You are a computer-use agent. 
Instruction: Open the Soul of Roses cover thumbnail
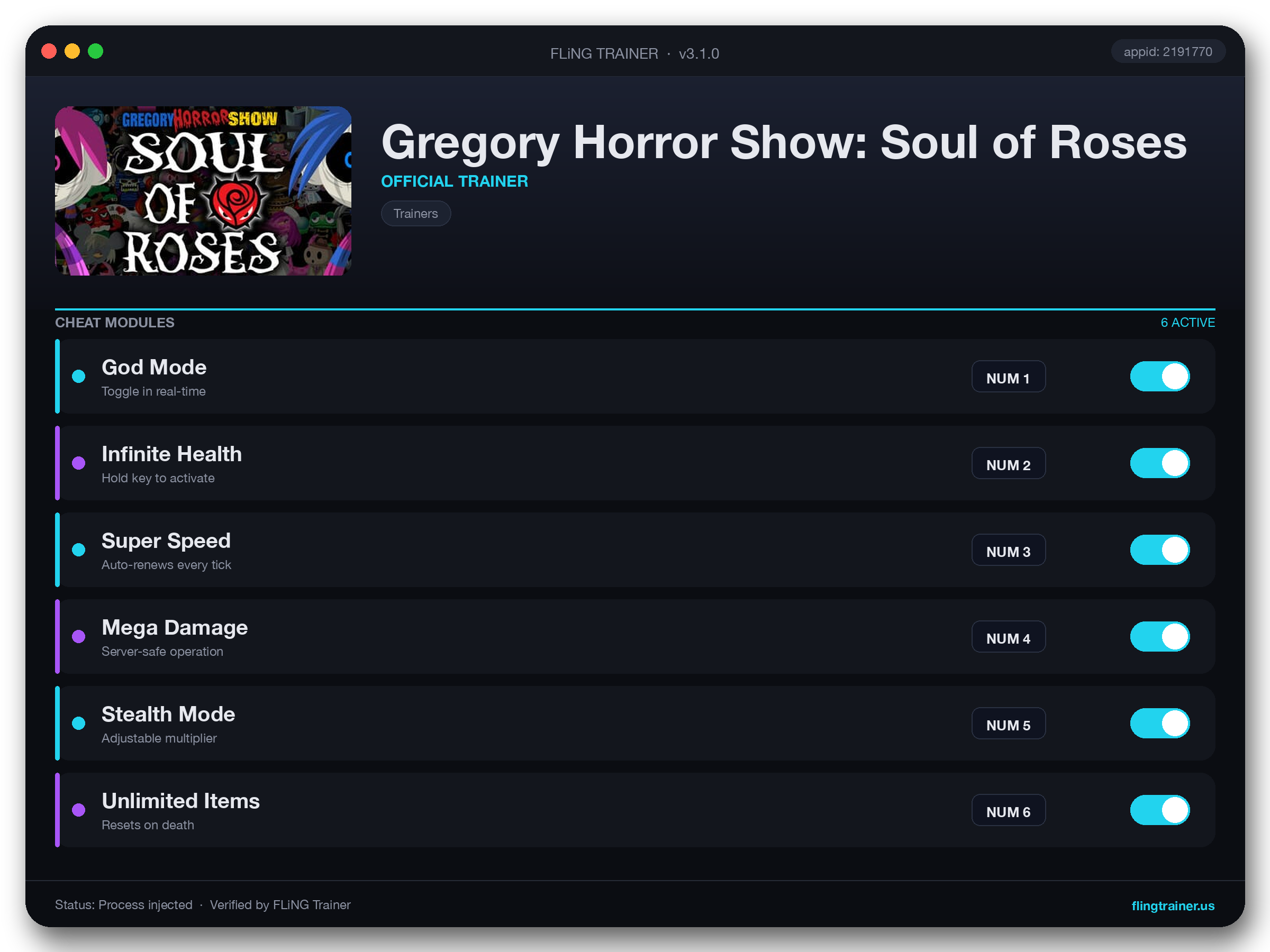[203, 190]
